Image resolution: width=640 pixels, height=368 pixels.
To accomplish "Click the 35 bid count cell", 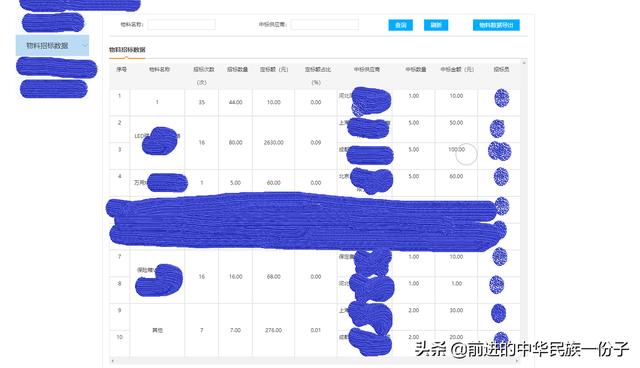I will (x=202, y=102).
